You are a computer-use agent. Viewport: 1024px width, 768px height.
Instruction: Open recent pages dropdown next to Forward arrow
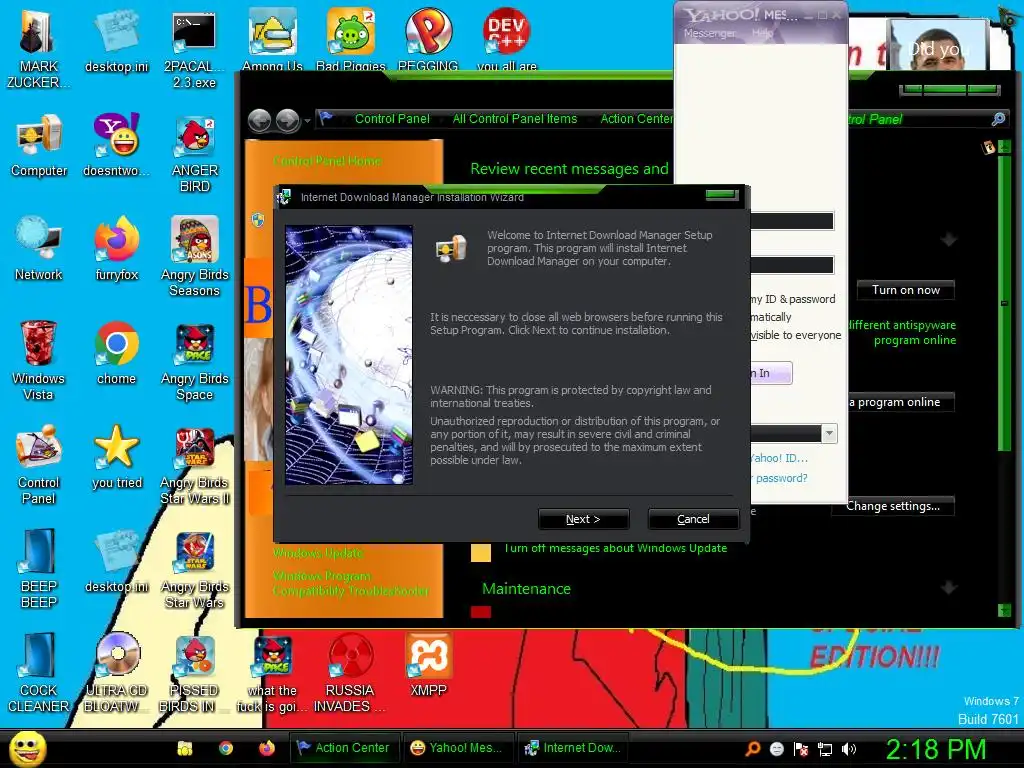[x=307, y=121]
